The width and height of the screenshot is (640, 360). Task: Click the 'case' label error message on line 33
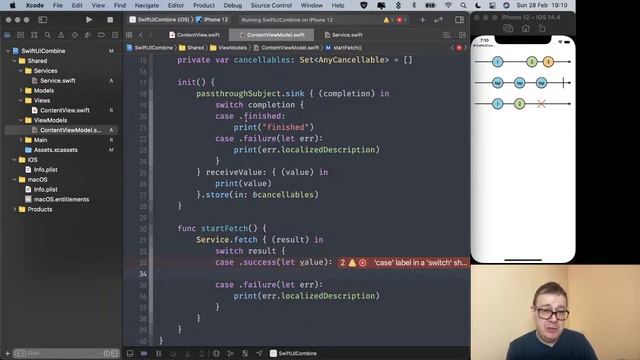[x=420, y=263]
